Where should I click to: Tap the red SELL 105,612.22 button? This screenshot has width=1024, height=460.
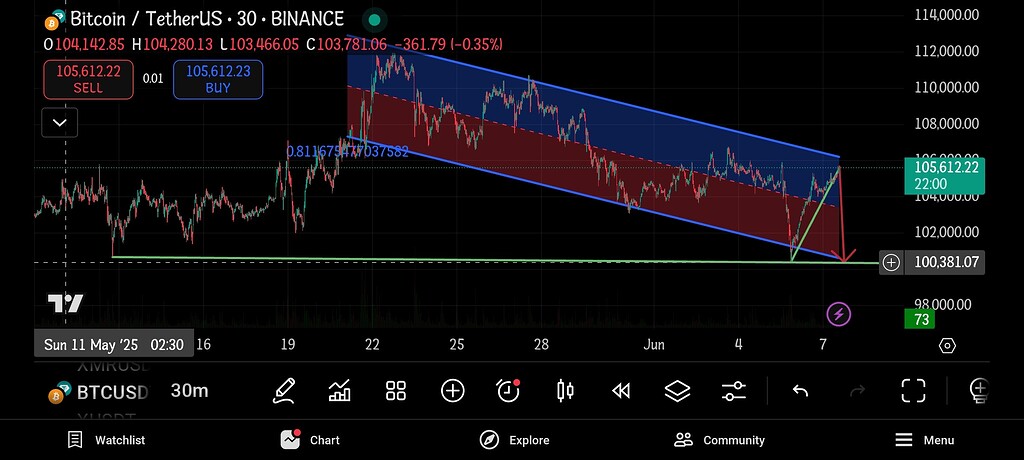point(88,79)
